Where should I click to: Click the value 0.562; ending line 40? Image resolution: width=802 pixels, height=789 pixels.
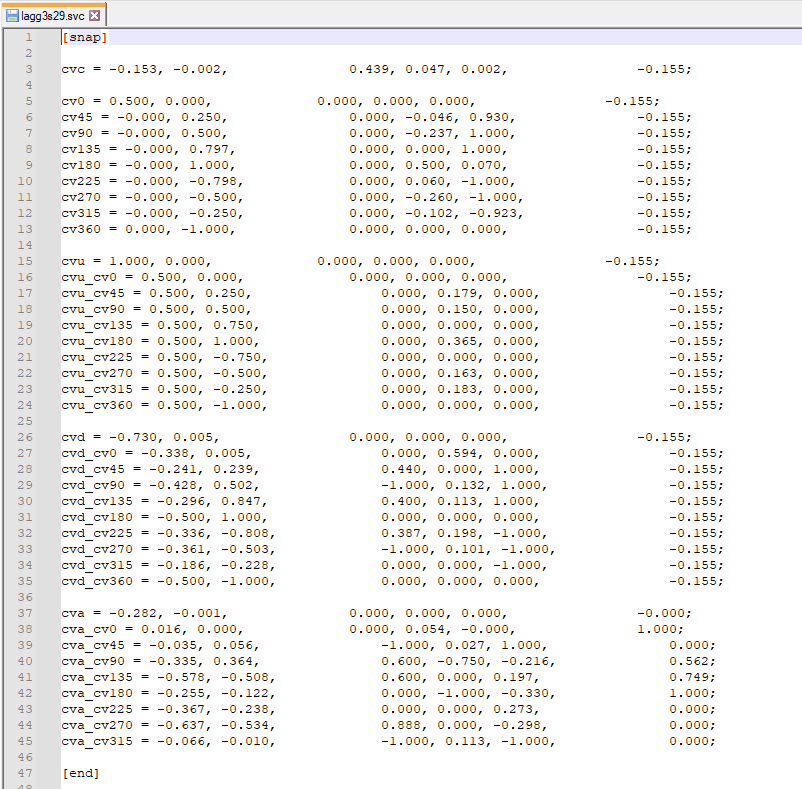[x=692, y=661]
